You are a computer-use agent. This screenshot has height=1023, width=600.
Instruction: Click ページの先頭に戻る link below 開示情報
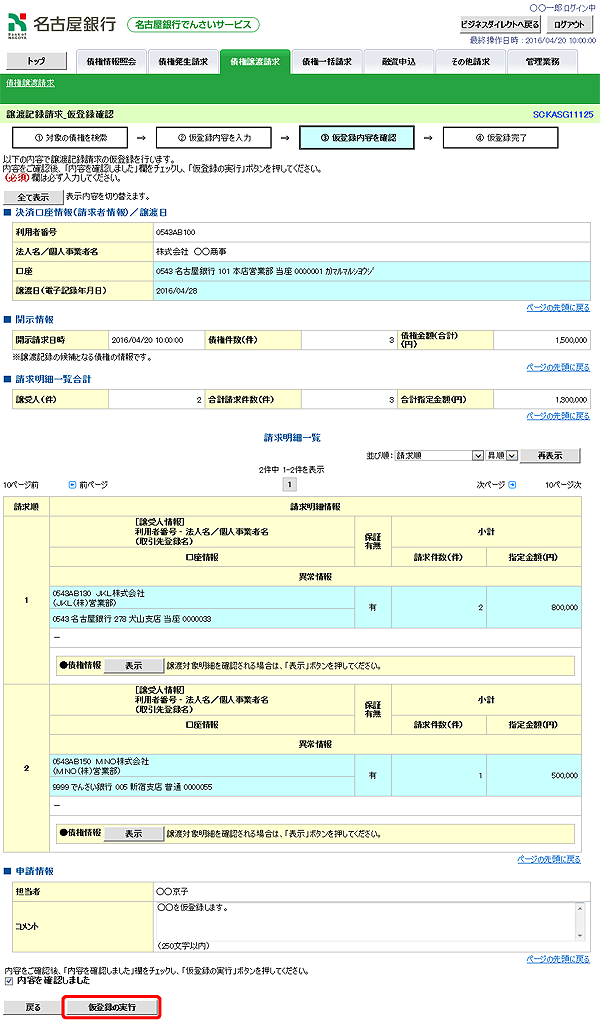pos(558,367)
